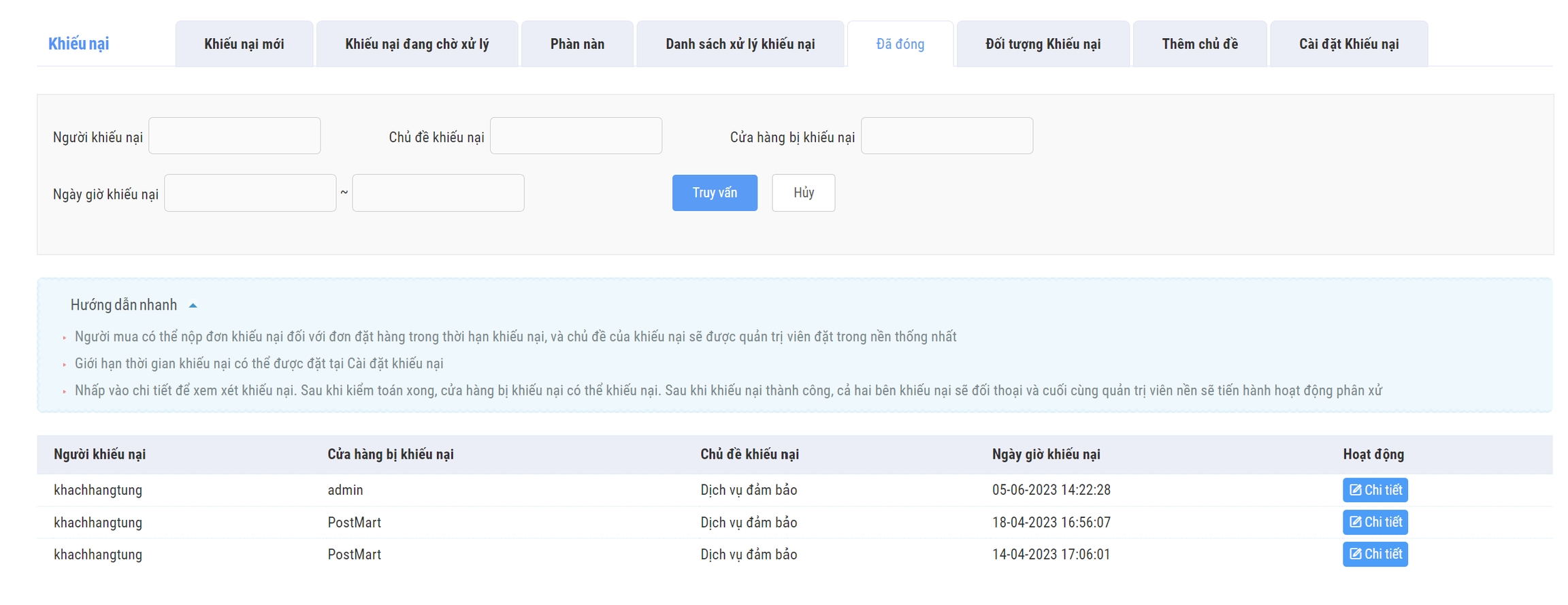Open Chi tiết for the 18-04-2023 complaint
Viewport: 1568px width, 605px height.
pyautogui.click(x=1374, y=522)
